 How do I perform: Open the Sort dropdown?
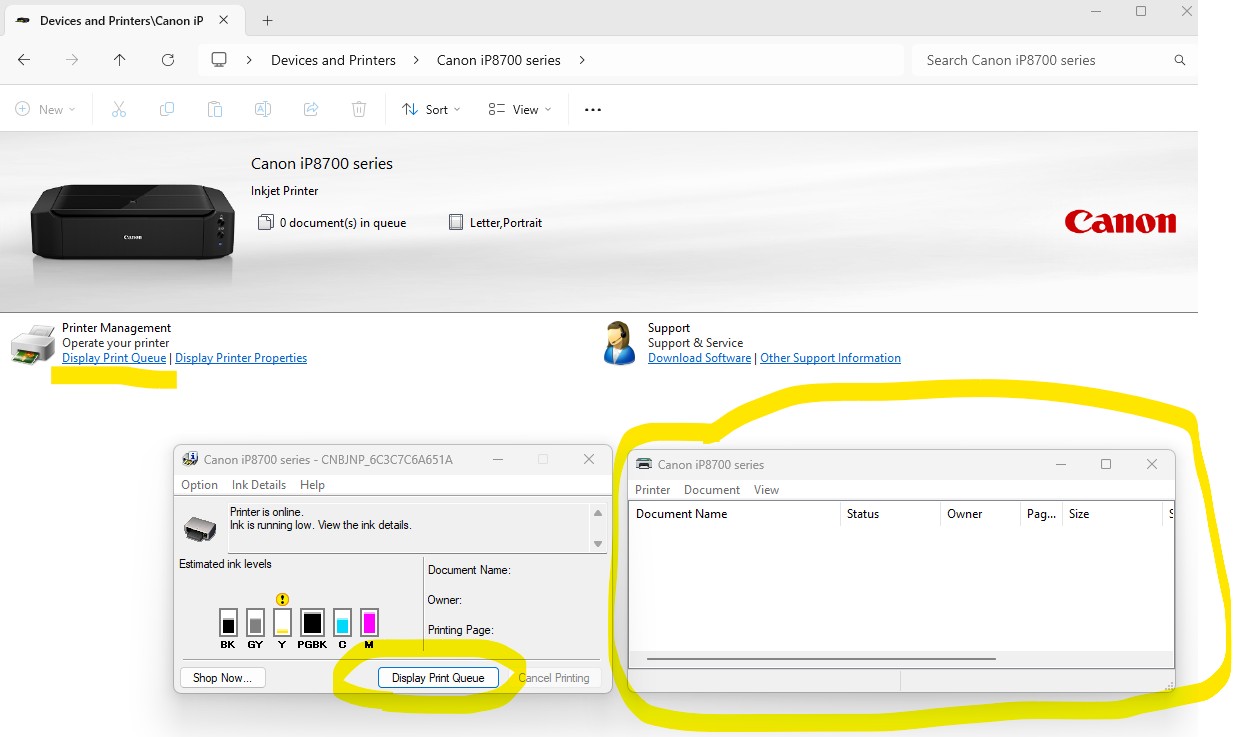point(431,109)
